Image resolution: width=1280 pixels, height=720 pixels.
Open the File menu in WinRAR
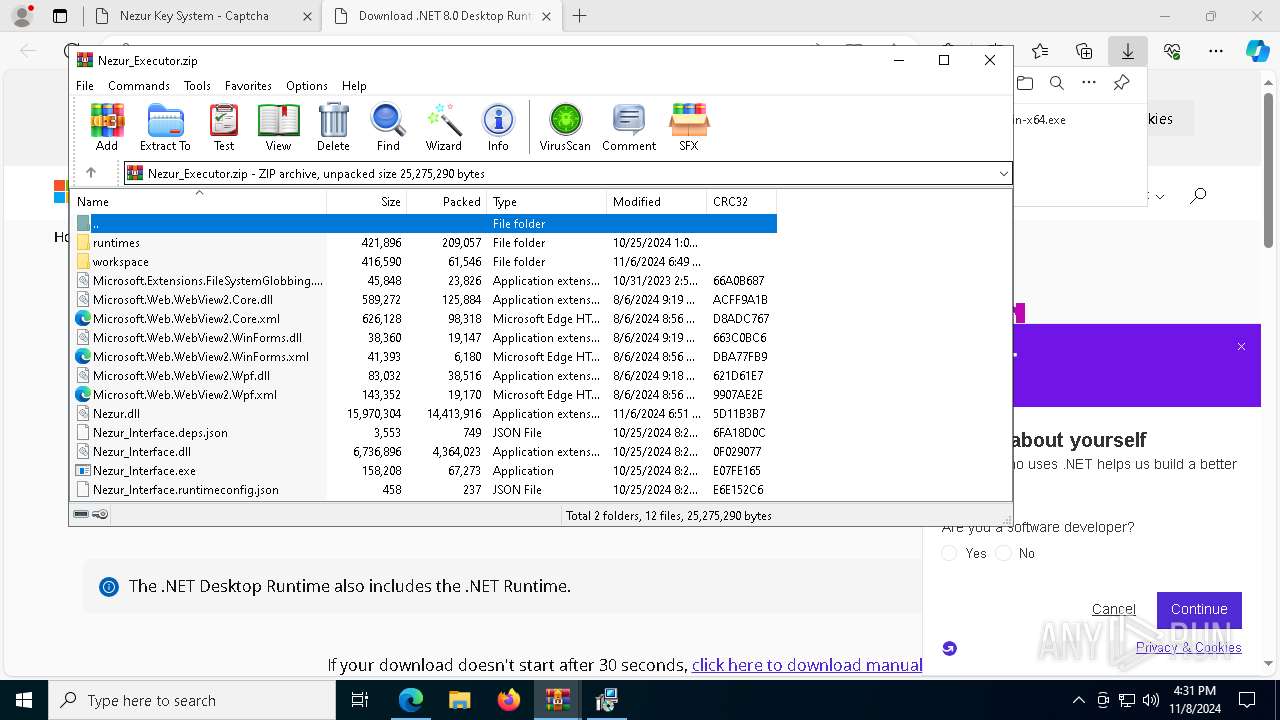coord(85,86)
